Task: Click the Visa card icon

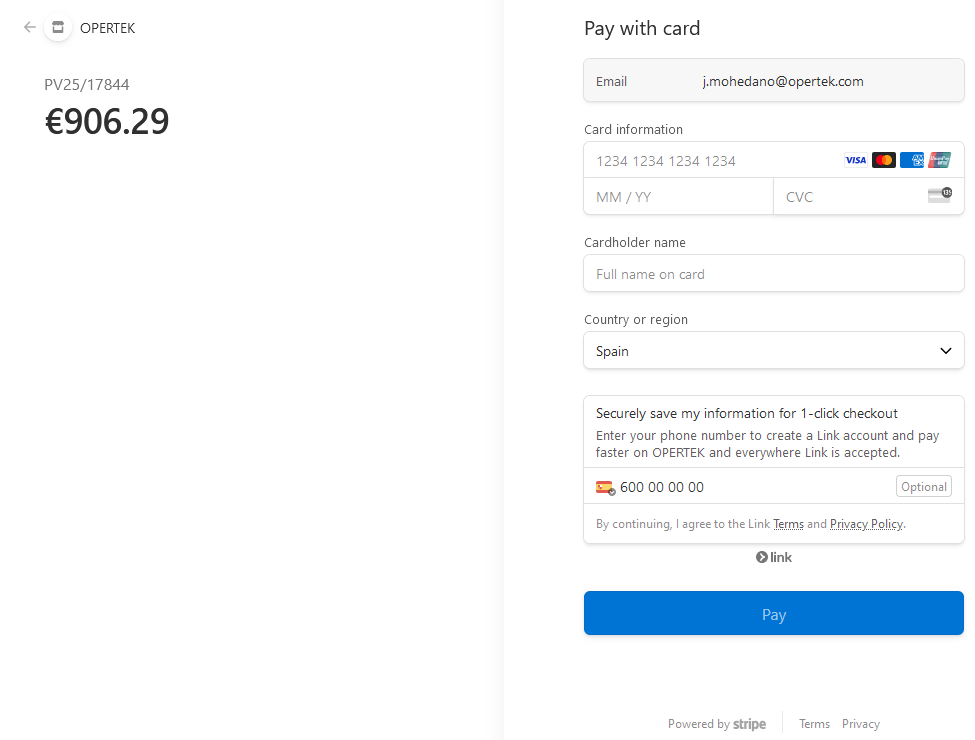Action: 856,160
